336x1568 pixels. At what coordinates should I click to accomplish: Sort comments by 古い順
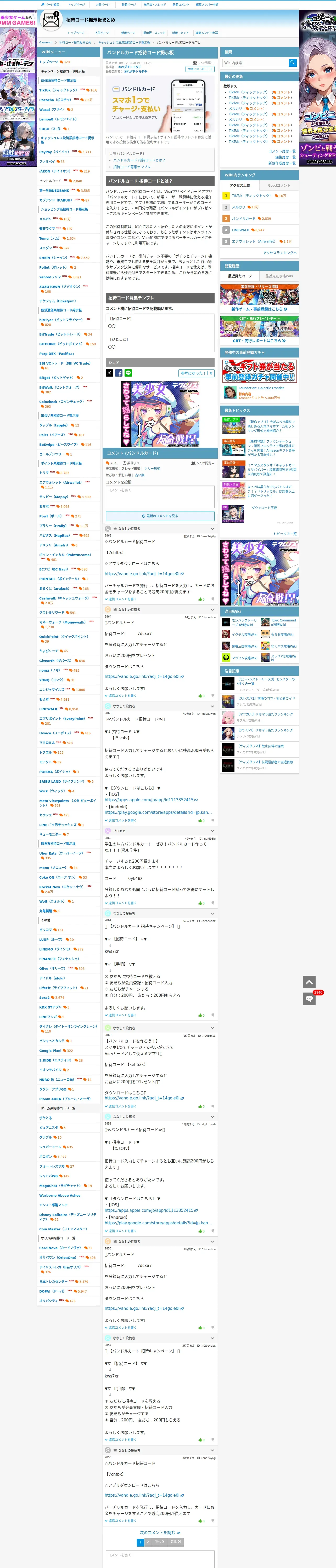(140, 475)
